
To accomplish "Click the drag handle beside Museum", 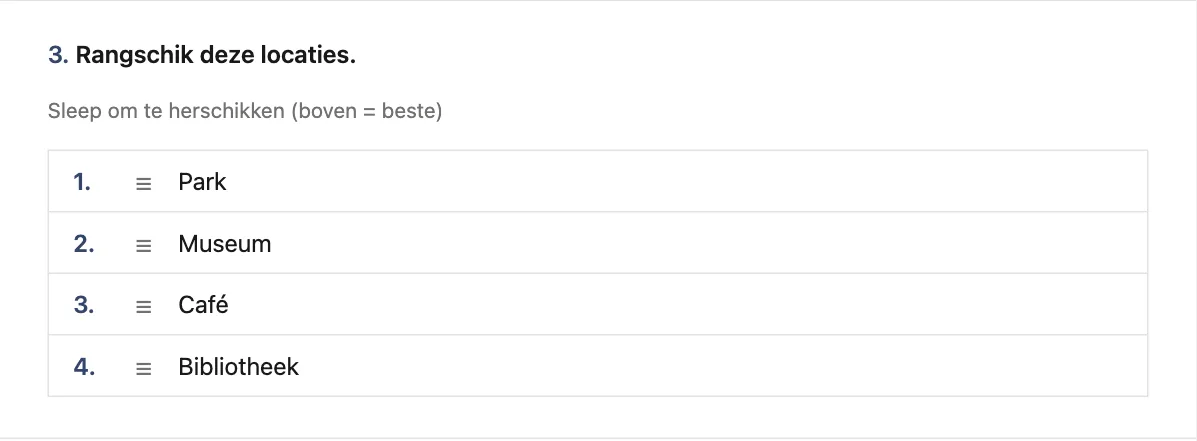I will pos(144,246).
